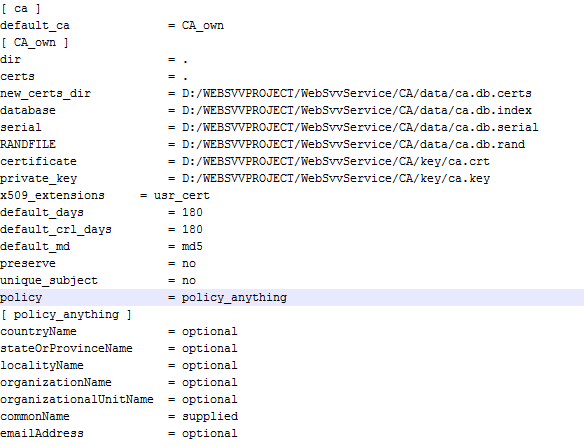Click the 'preserve' key text
584x446 pixels.
click(28, 263)
